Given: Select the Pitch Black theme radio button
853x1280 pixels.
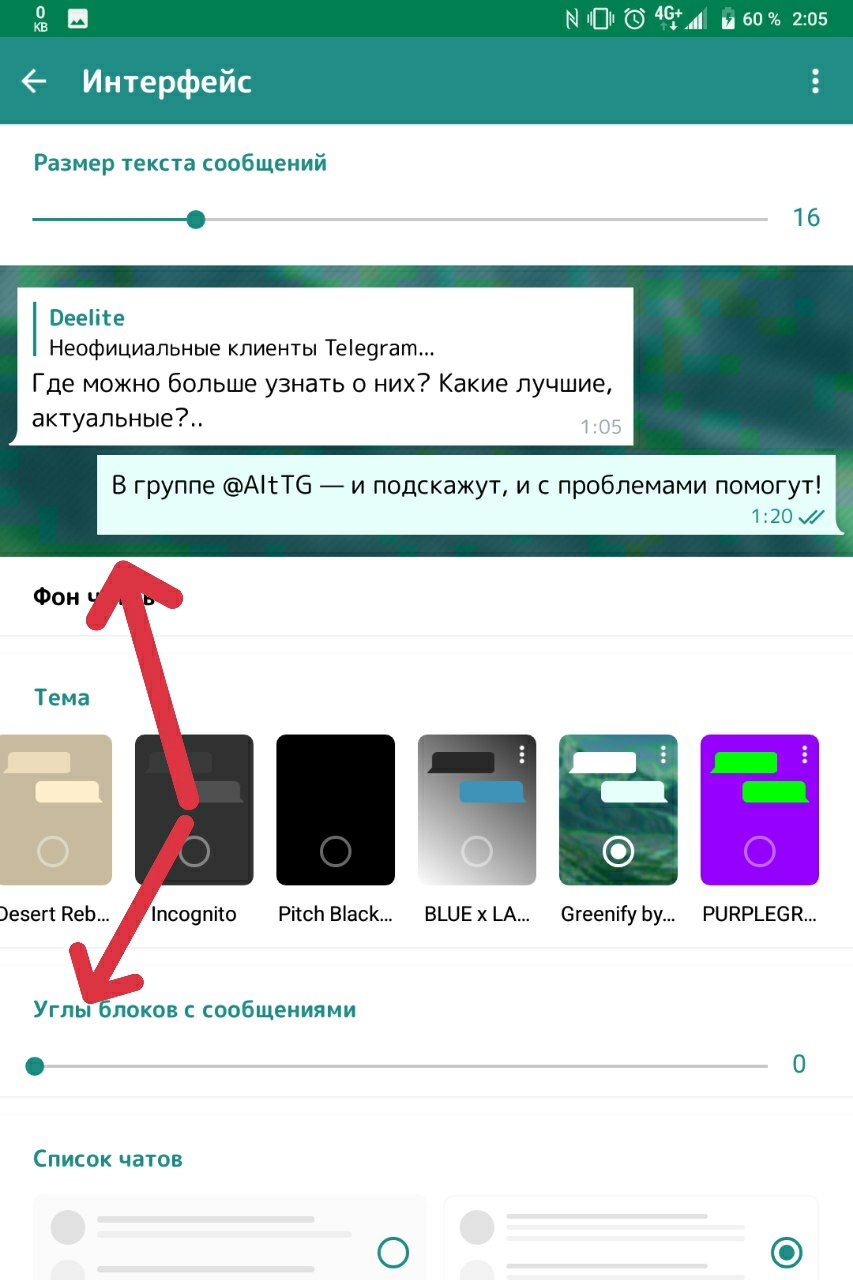Looking at the screenshot, I should coord(335,851).
